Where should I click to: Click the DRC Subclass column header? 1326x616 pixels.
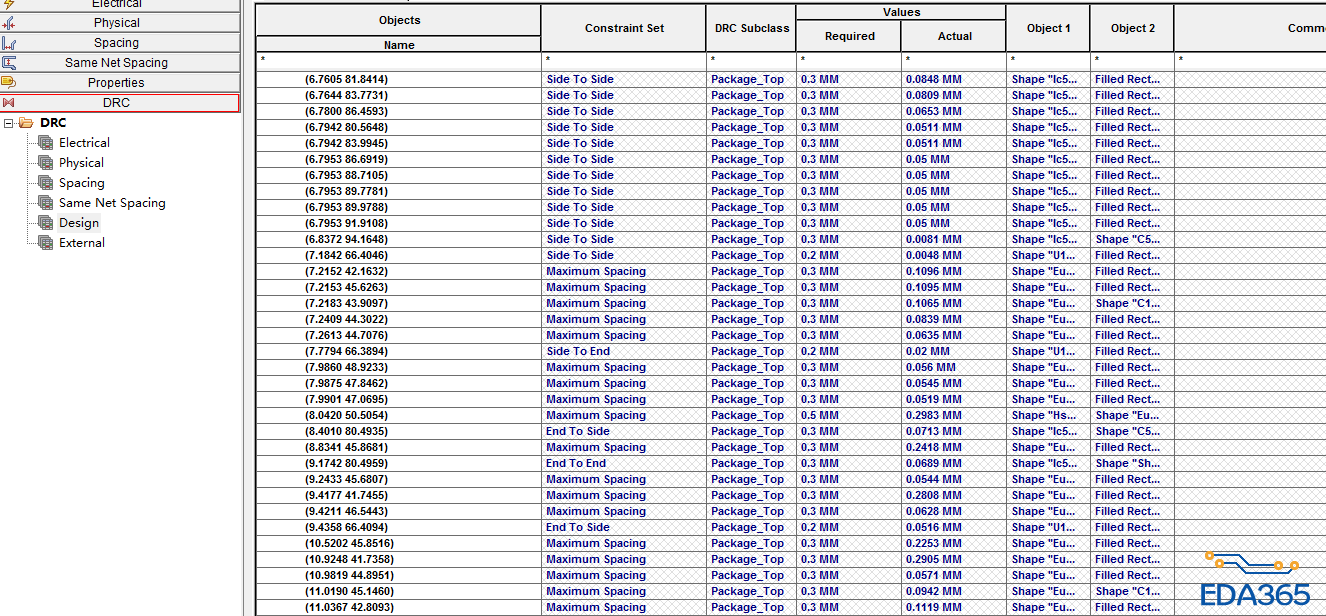751,28
